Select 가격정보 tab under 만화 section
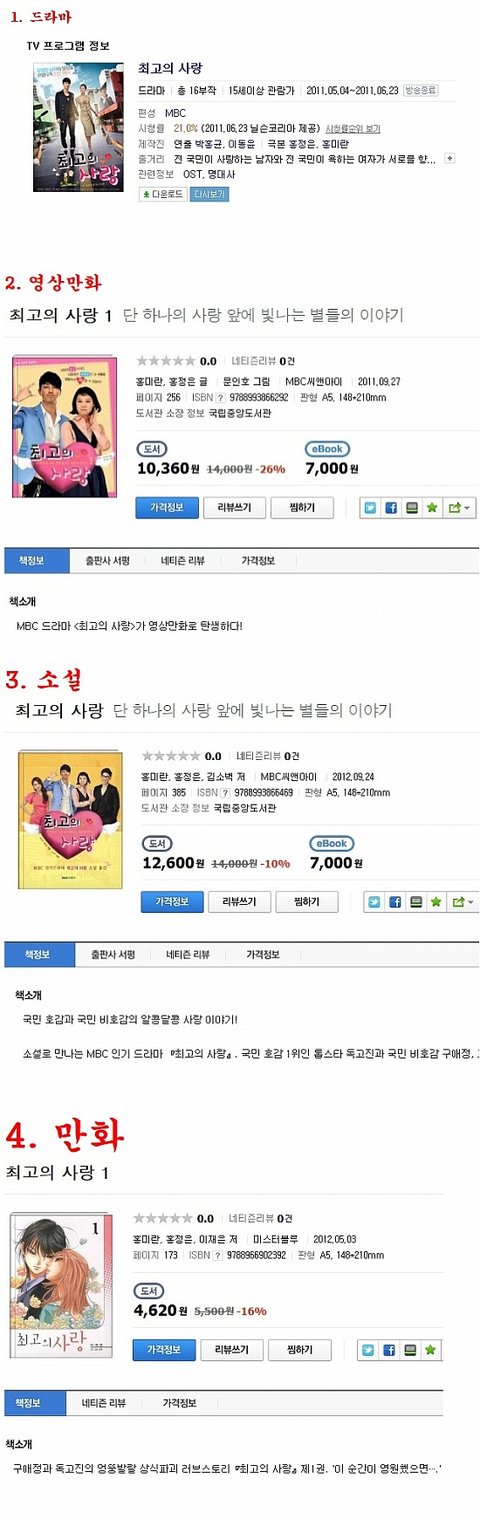 pyautogui.click(x=180, y=1403)
